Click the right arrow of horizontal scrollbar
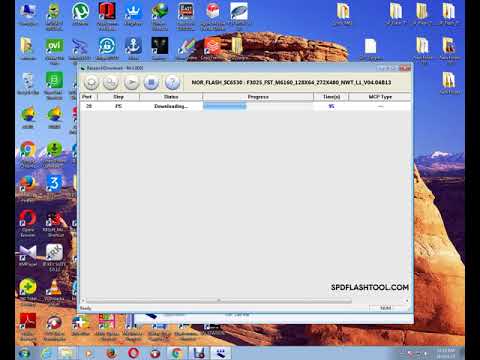This screenshot has width=480, height=360. (x=407, y=301)
